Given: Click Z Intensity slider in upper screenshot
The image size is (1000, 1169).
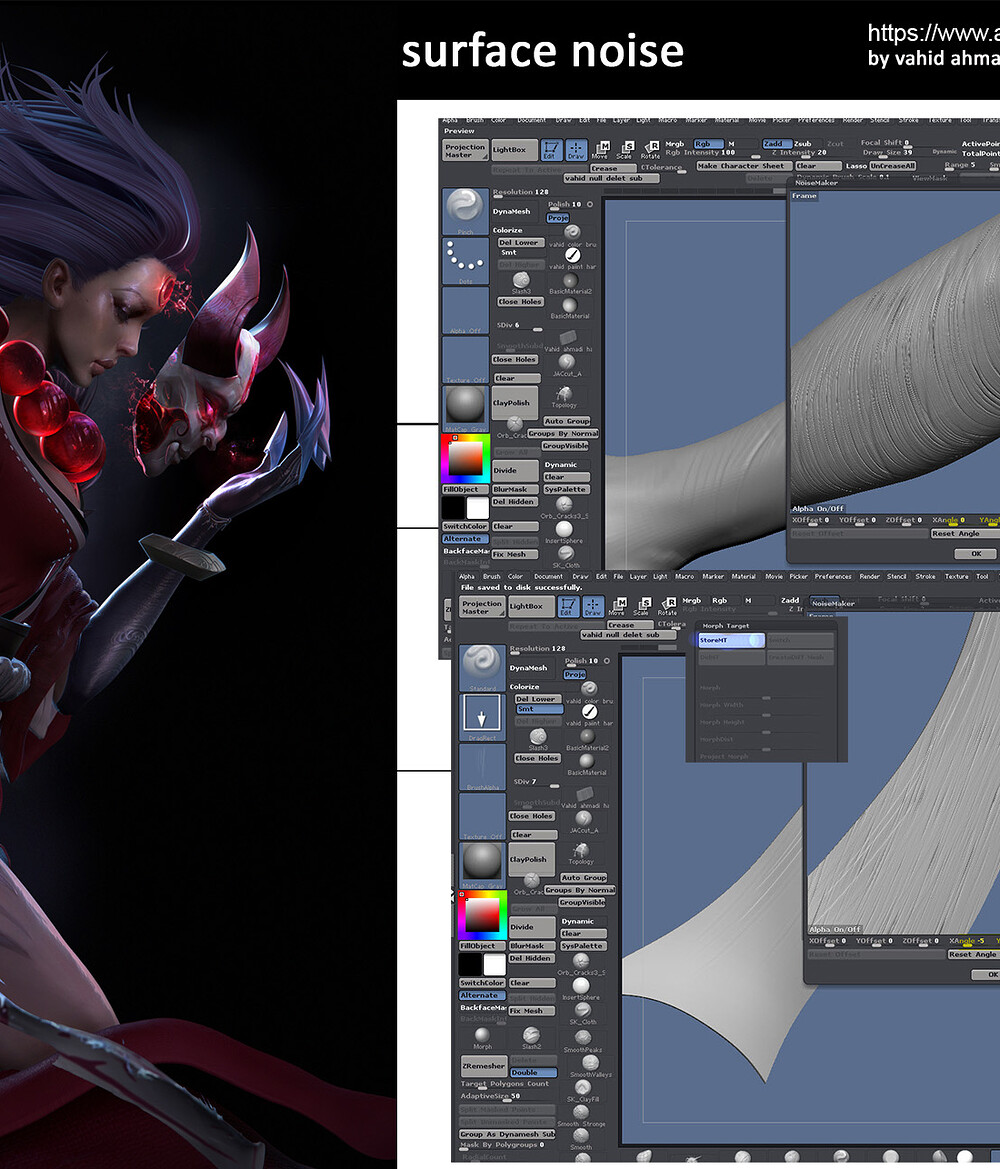Looking at the screenshot, I should pyautogui.click(x=799, y=153).
